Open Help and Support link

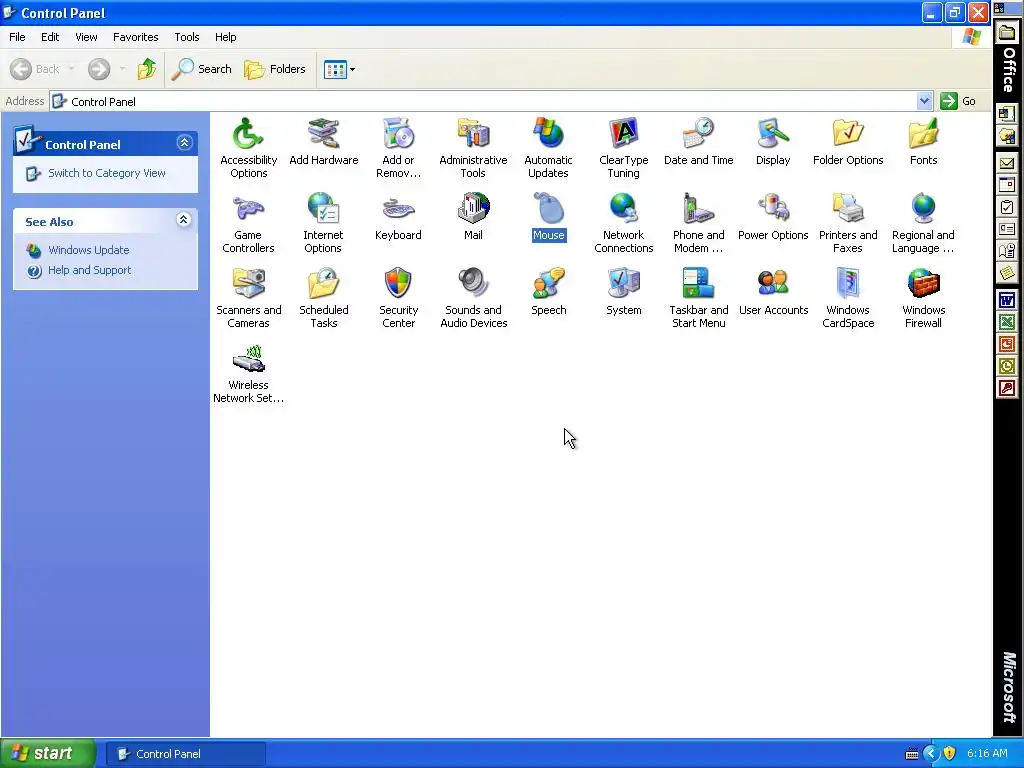coord(89,270)
